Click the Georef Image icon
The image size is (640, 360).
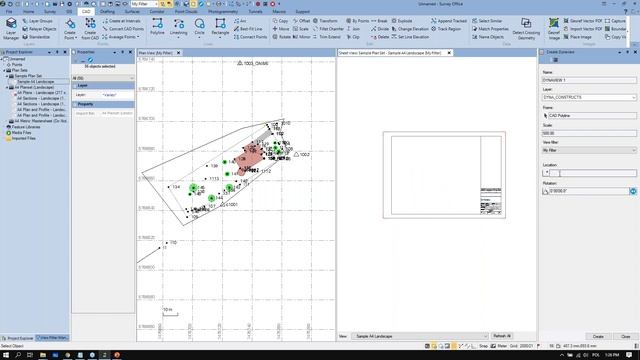click(x=554, y=29)
